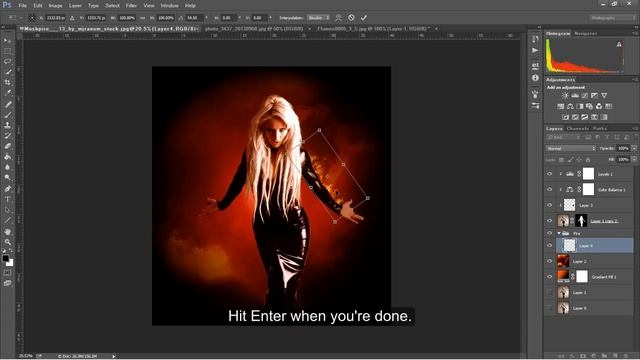Switch to the Flames0009 document tab

click(x=373, y=29)
